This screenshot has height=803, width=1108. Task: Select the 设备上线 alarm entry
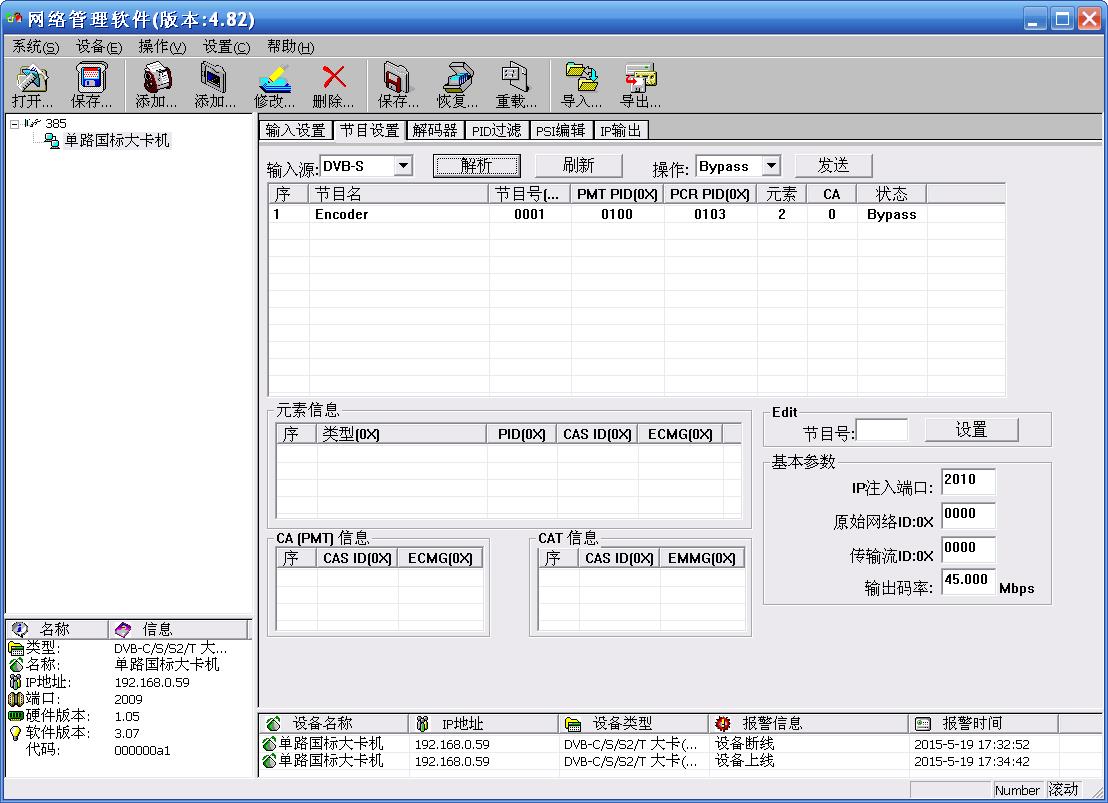click(678, 761)
